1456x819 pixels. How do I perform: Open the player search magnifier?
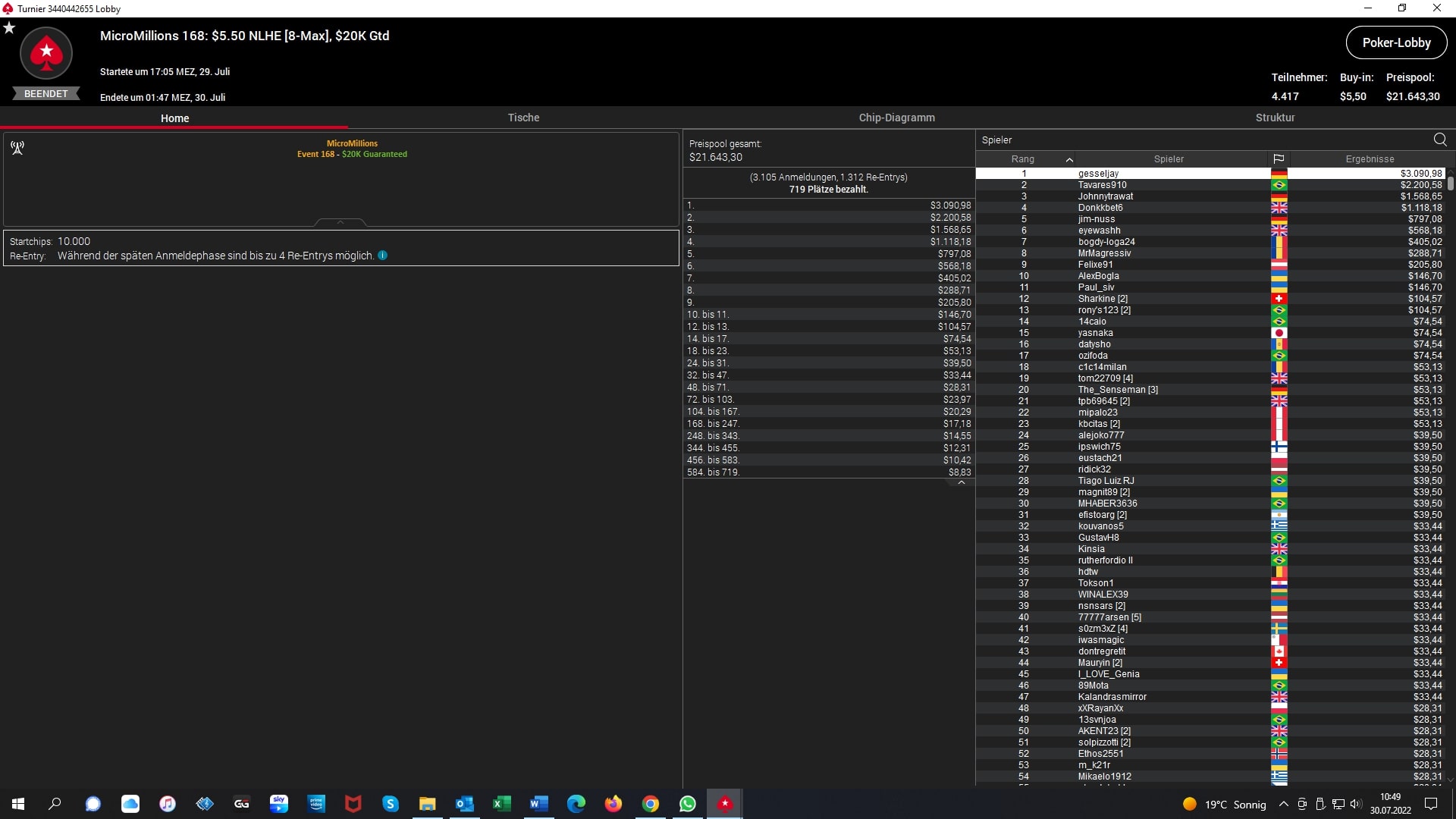coord(1440,140)
